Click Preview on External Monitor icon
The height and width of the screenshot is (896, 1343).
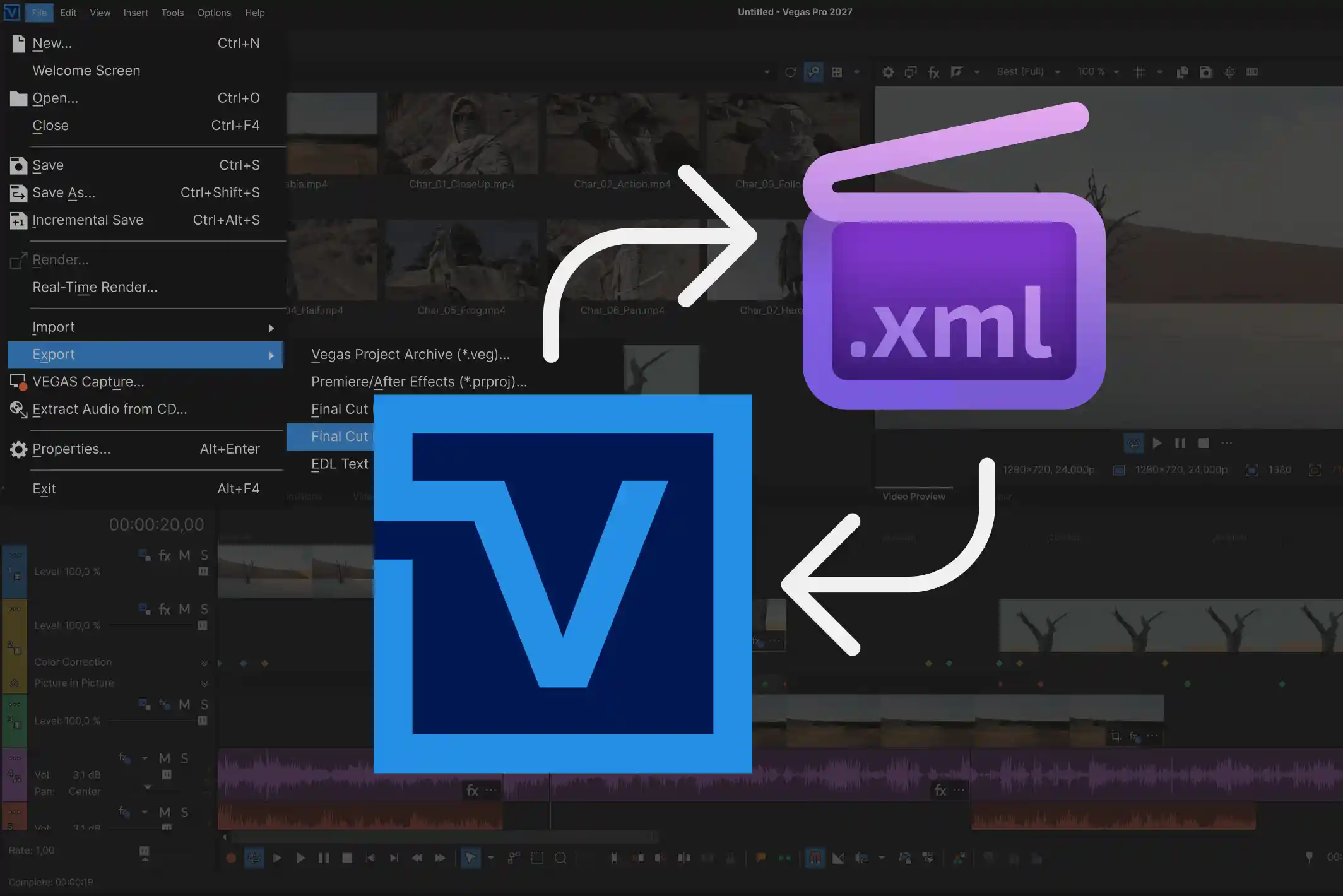point(910,72)
